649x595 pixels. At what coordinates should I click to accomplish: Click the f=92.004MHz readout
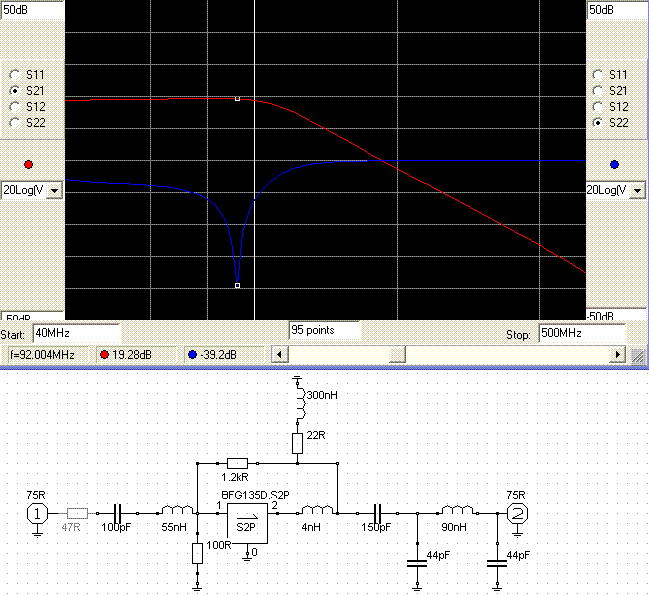(x=48, y=355)
